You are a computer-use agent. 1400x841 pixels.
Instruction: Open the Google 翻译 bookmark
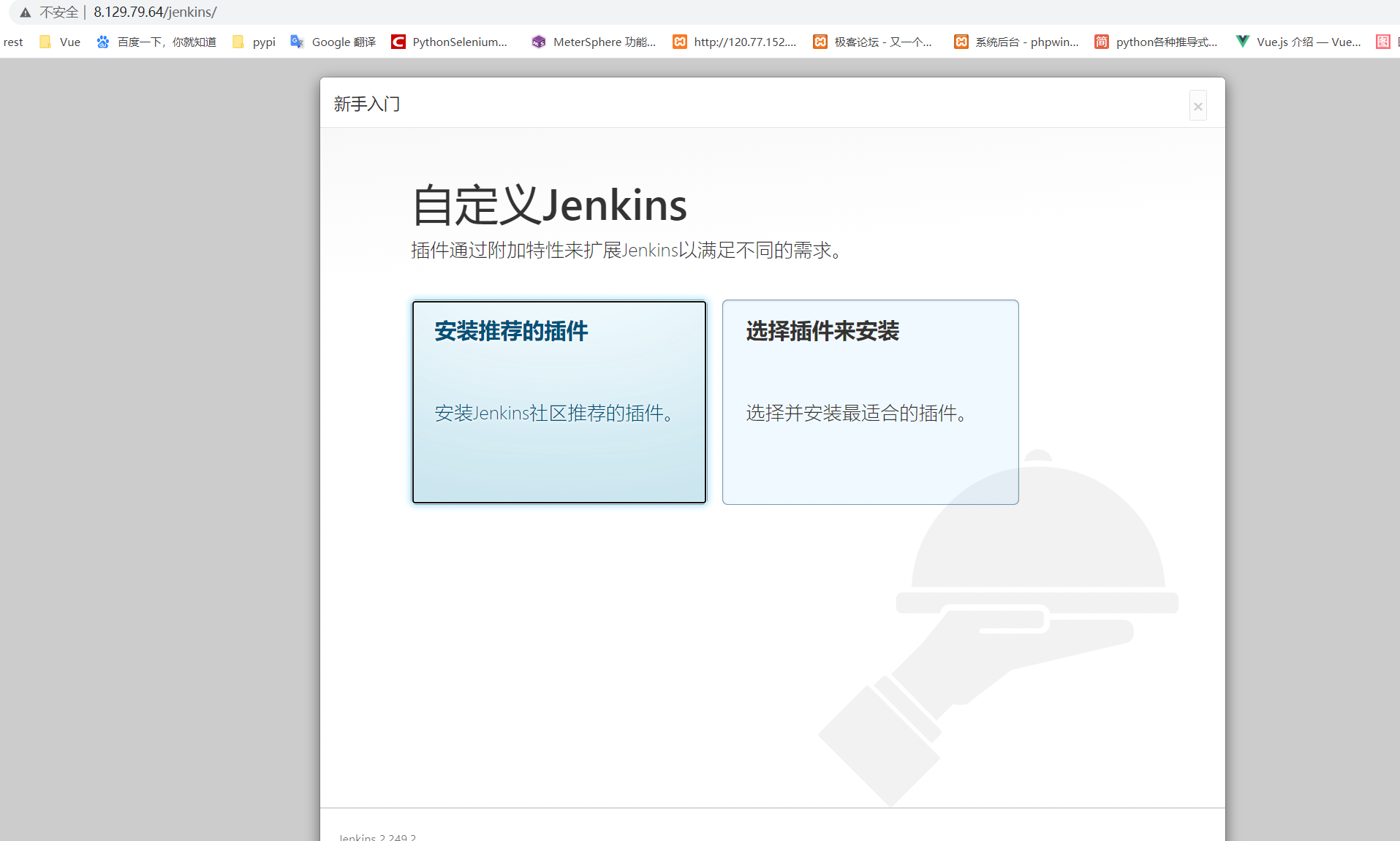point(333,42)
